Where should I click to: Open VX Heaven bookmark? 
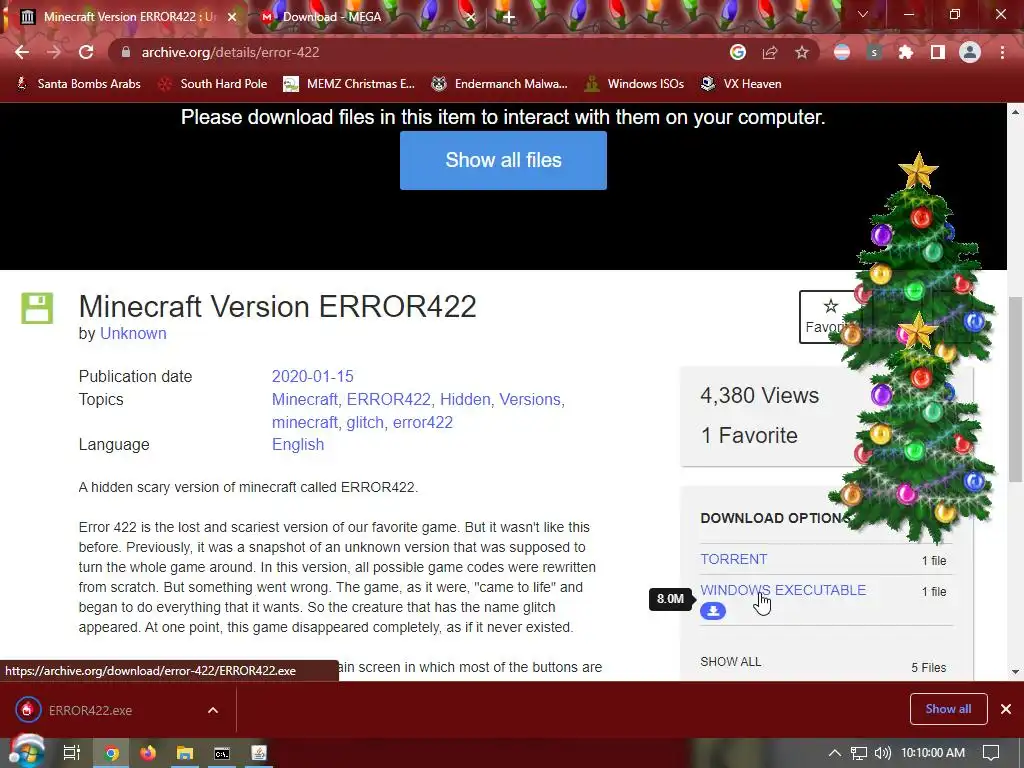pyautogui.click(x=741, y=84)
